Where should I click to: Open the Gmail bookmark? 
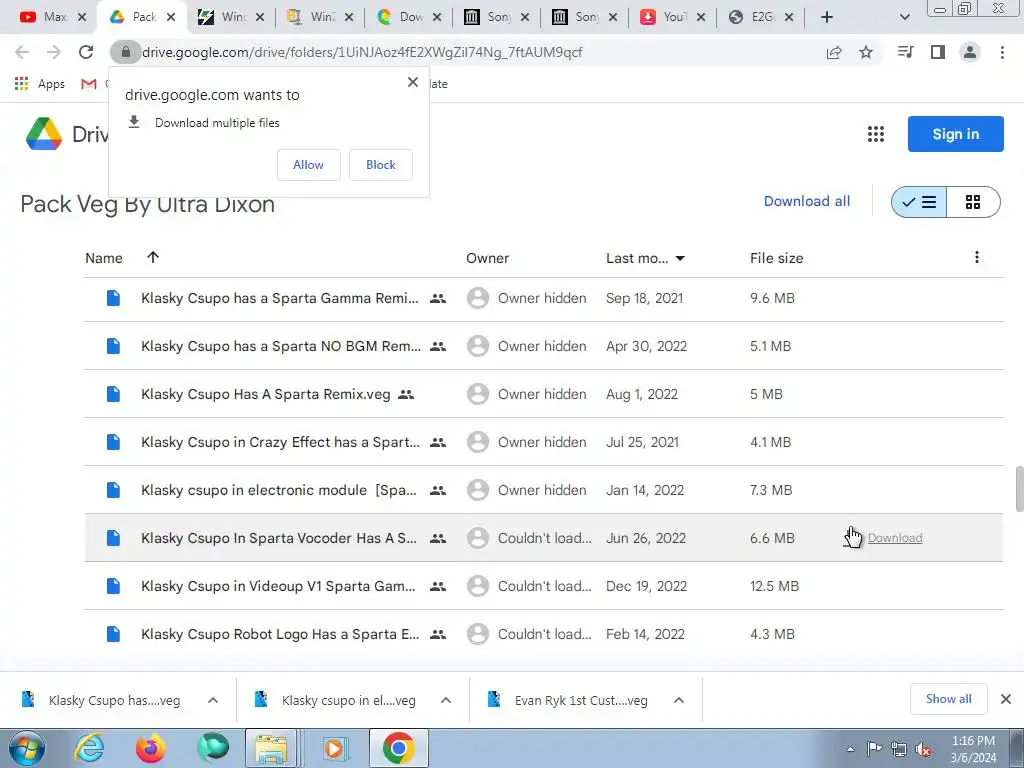pyautogui.click(x=89, y=84)
